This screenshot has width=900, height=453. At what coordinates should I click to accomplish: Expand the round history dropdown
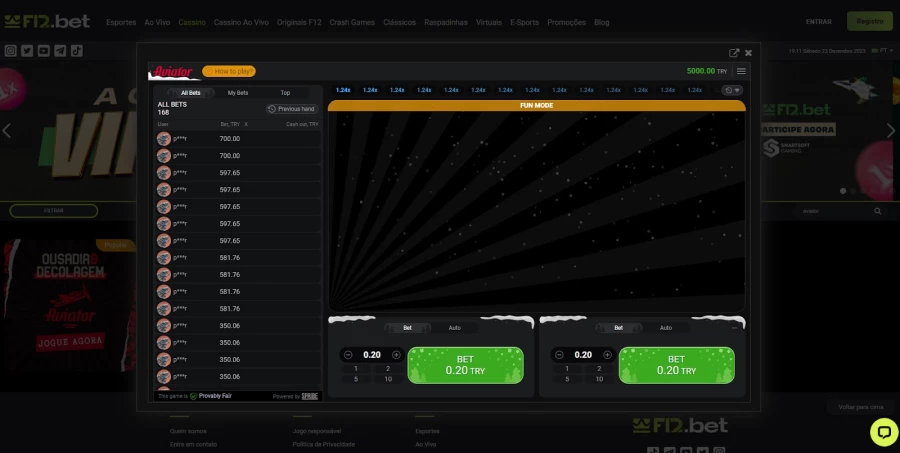[732, 90]
